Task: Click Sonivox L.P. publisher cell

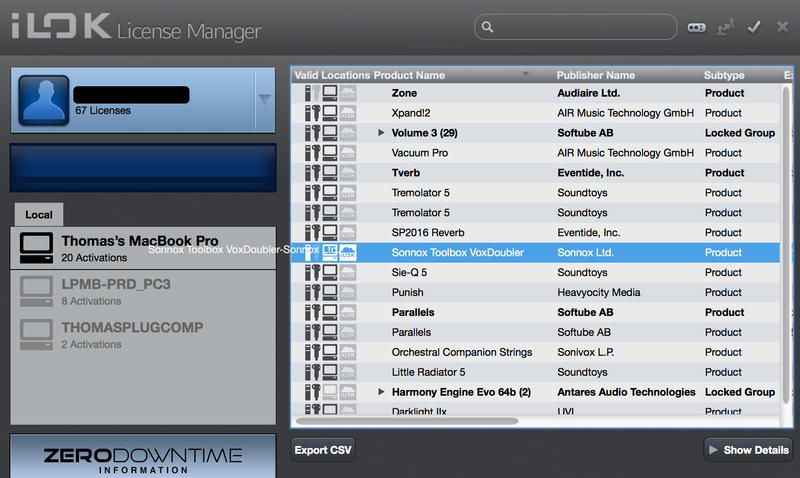Action: 585,352
